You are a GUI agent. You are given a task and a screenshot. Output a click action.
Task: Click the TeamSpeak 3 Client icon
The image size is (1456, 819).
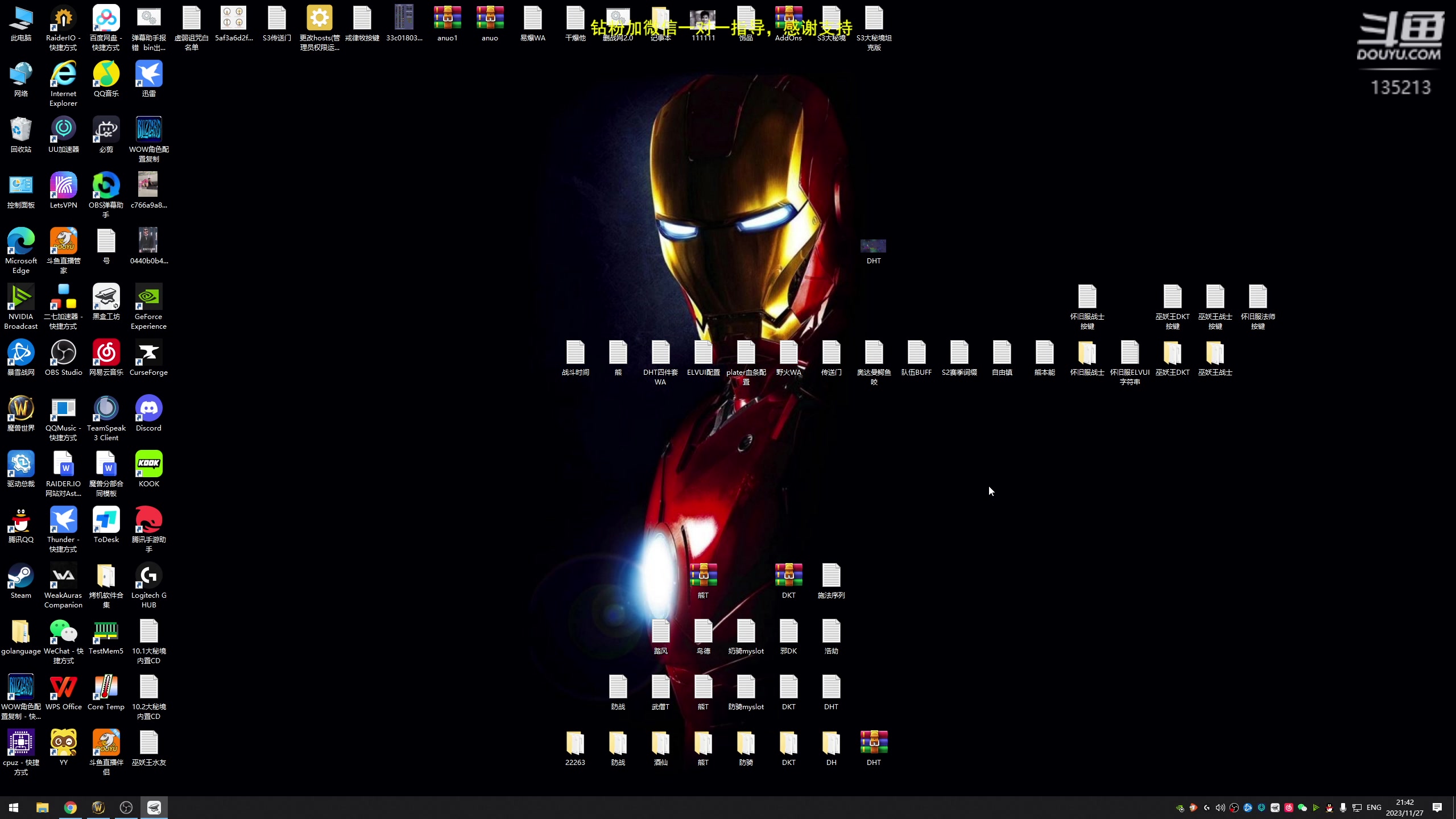[106, 418]
